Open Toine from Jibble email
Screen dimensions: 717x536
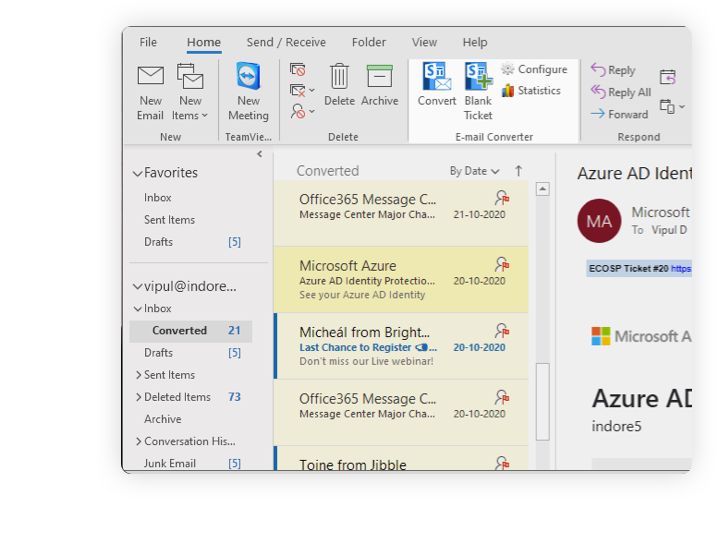tap(401, 459)
